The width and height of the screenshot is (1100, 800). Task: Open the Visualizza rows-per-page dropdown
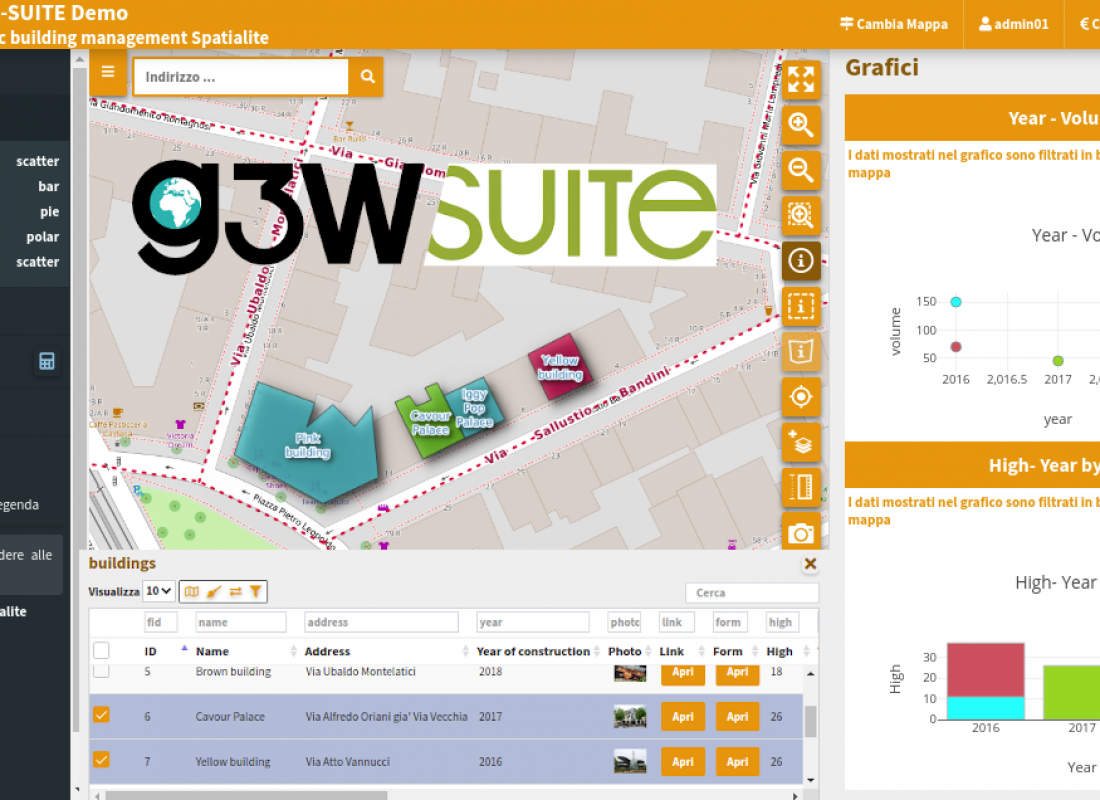[x=159, y=591]
